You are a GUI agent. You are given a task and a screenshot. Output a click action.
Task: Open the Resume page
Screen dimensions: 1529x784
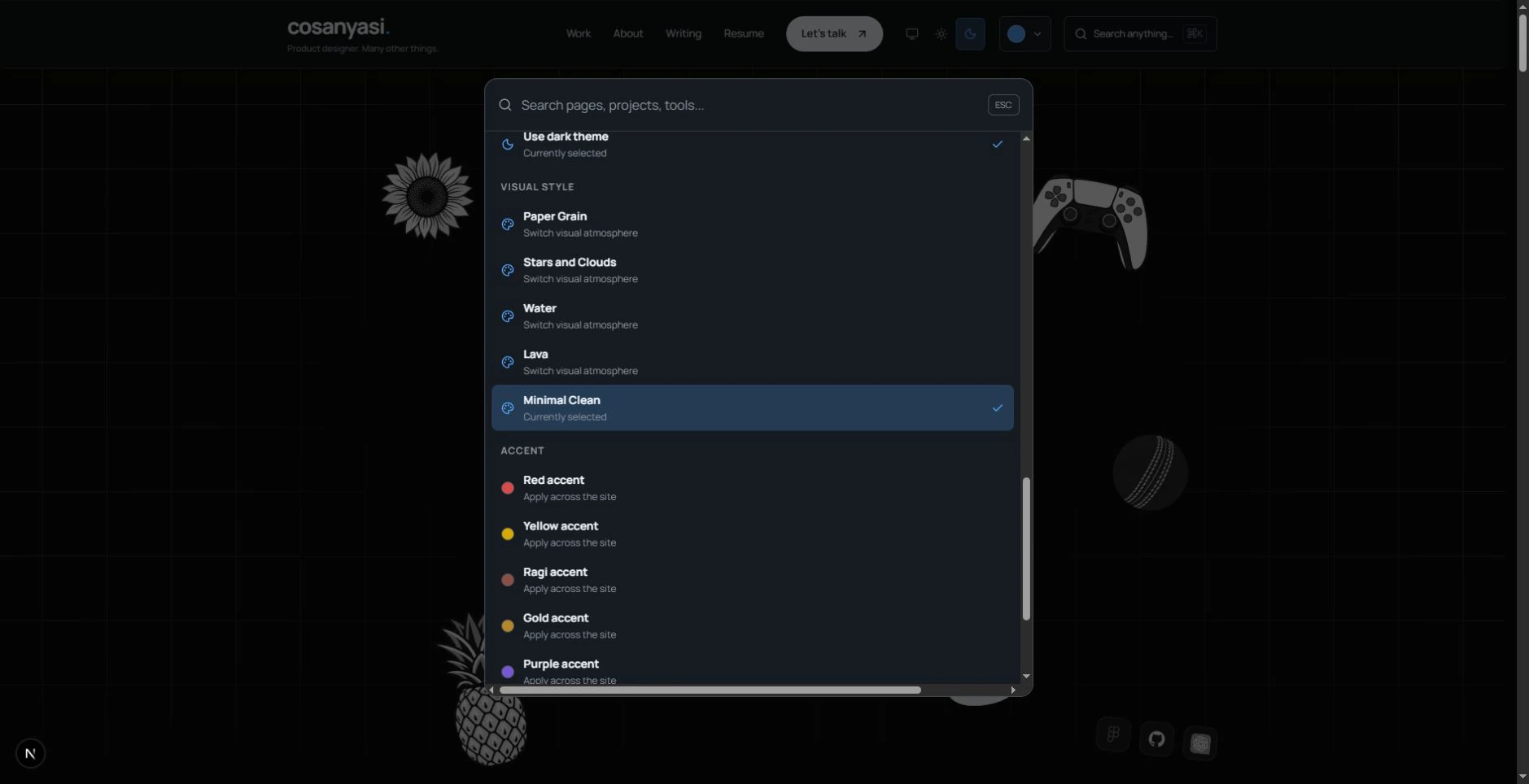coord(743,33)
